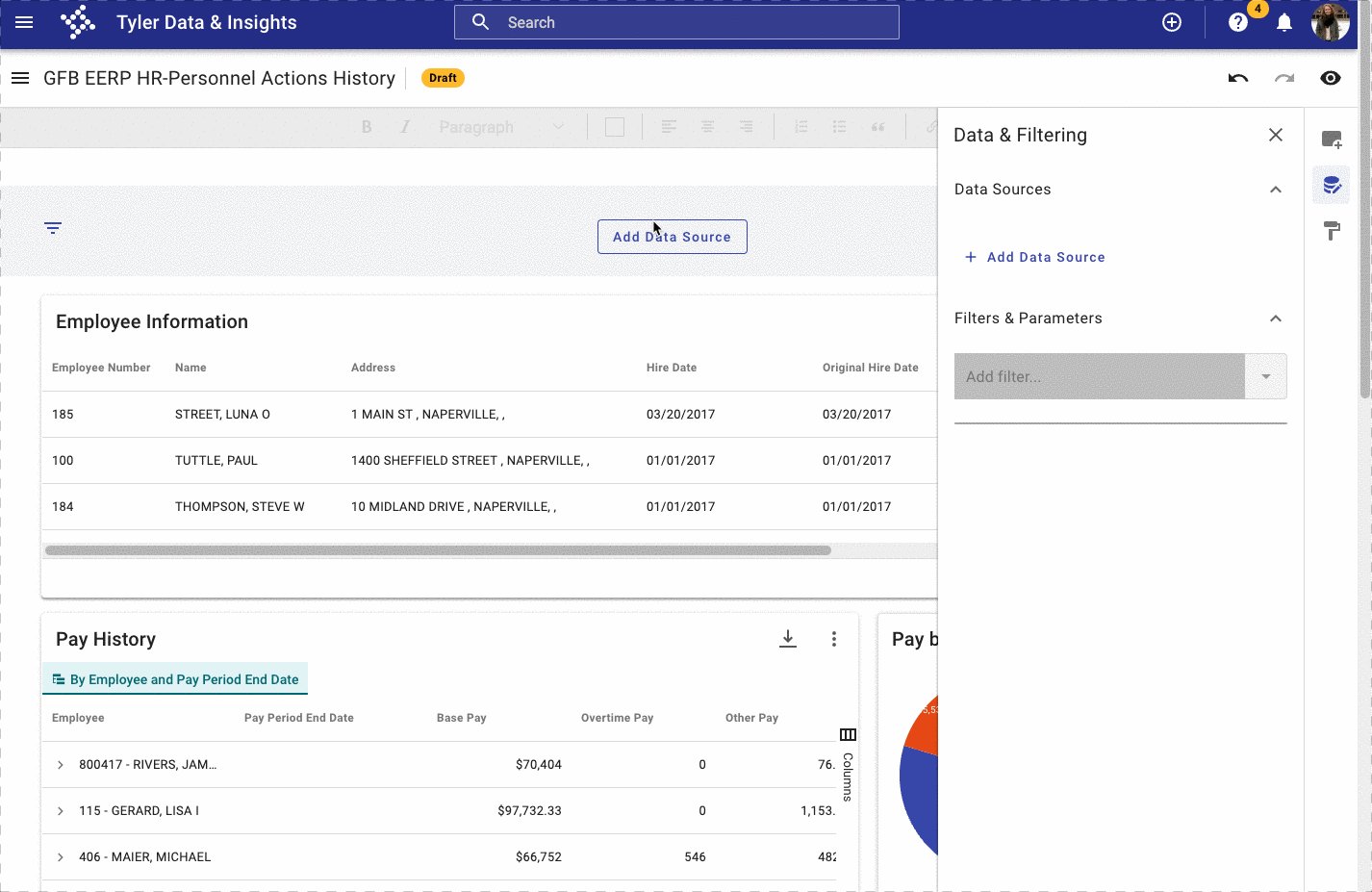Viewport: 1372px width, 892px height.
Task: Expand the 406 - MAIER, MICHAEL row
Action: click(x=61, y=857)
